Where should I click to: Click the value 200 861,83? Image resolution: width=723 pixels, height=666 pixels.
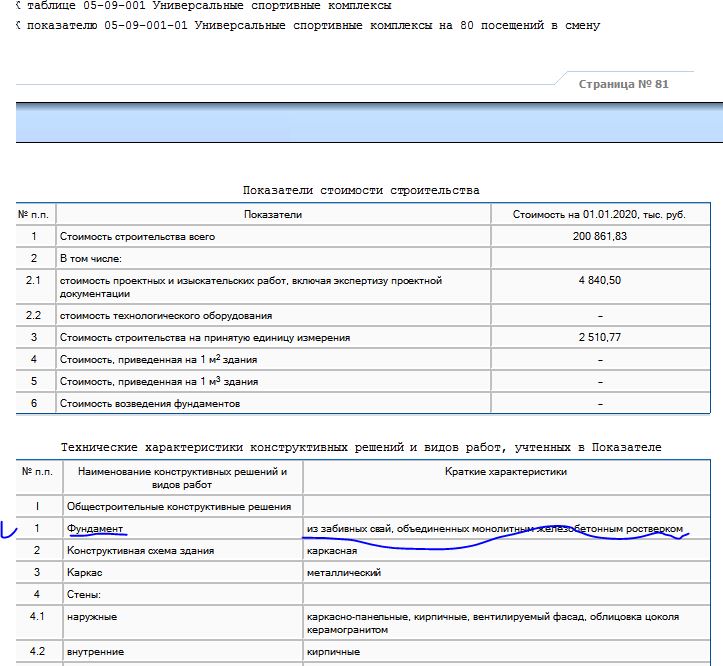point(599,237)
